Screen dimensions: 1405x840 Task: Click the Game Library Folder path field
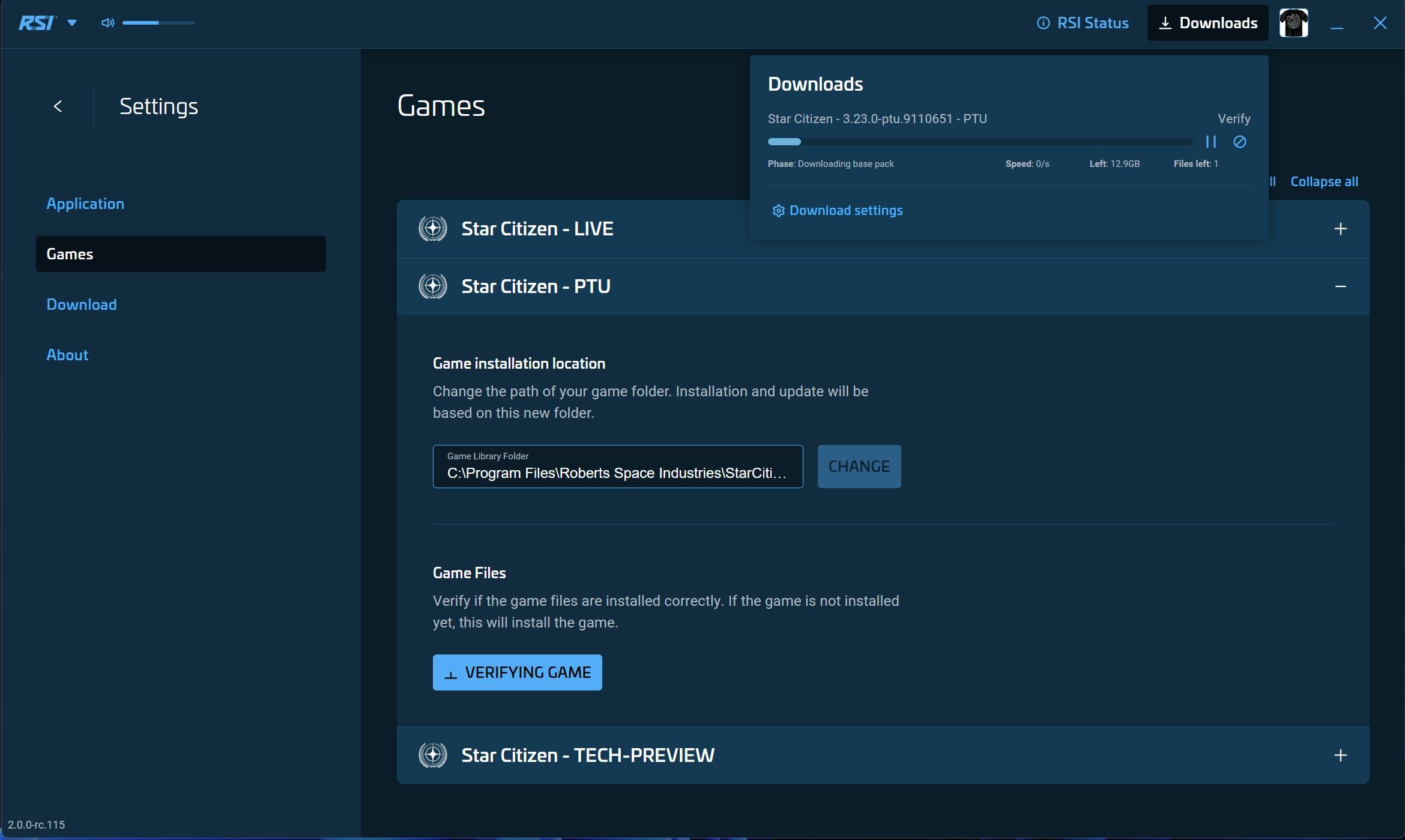click(618, 467)
